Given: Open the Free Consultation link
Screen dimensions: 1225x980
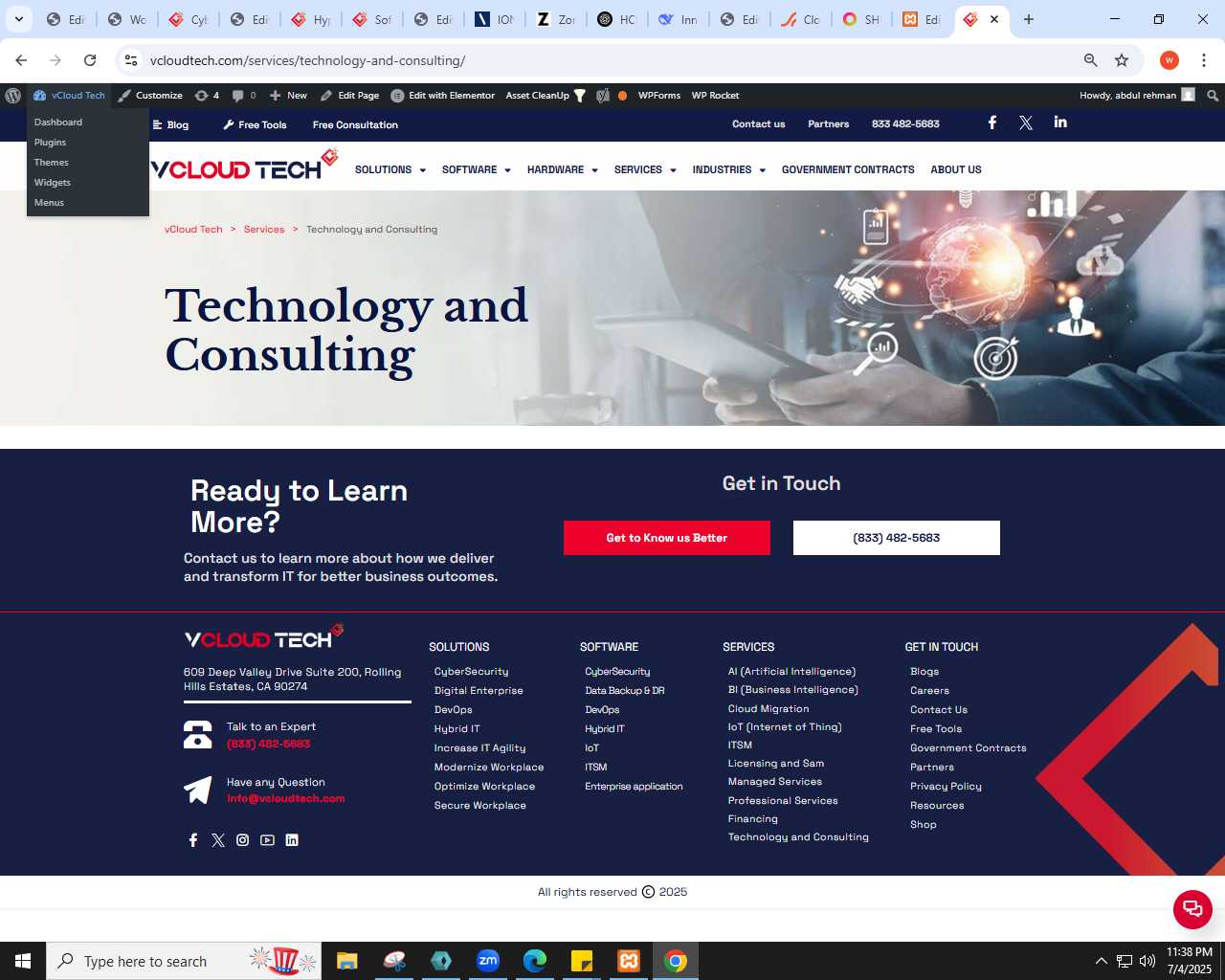Looking at the screenshot, I should 355,125.
